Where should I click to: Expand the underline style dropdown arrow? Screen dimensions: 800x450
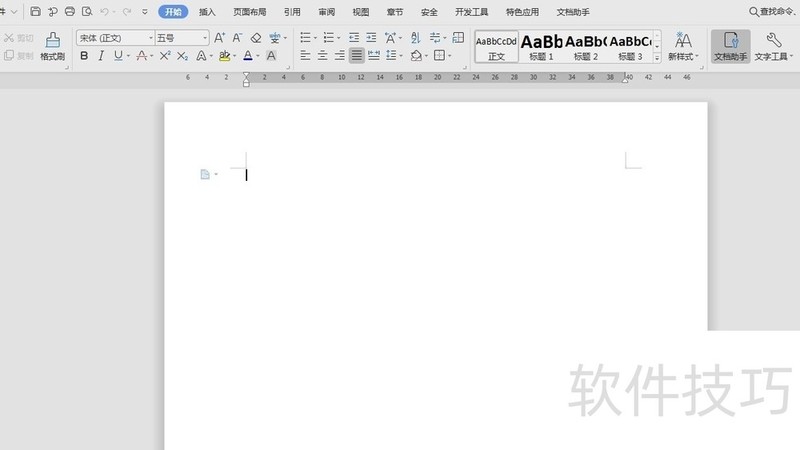pyautogui.click(x=128, y=56)
